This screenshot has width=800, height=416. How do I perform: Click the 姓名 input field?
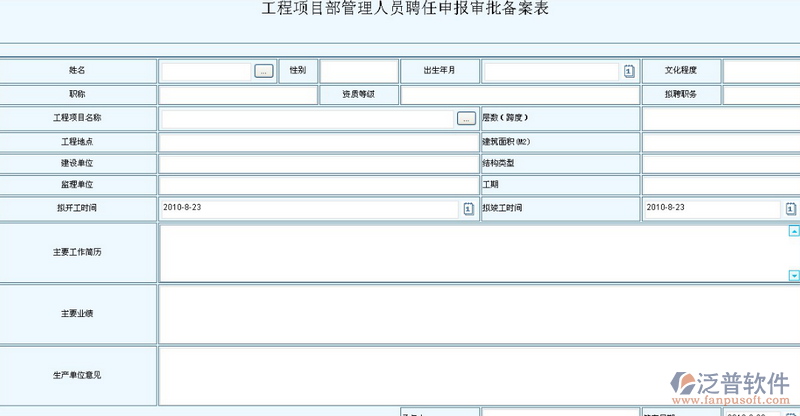(206, 72)
